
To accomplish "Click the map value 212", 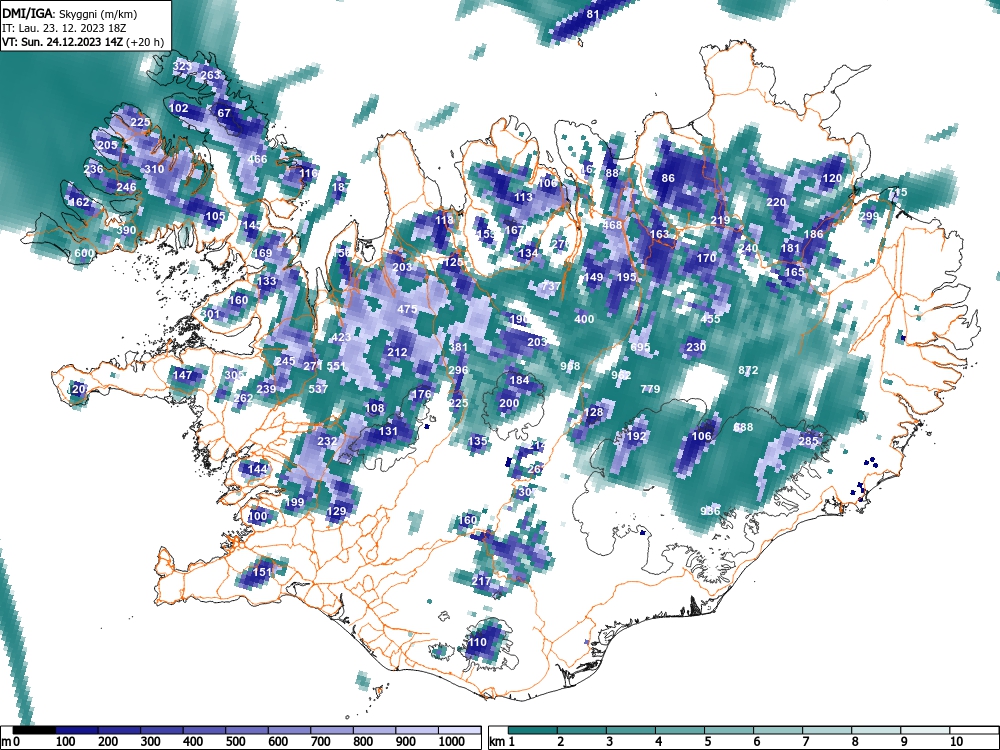I will point(397,352).
